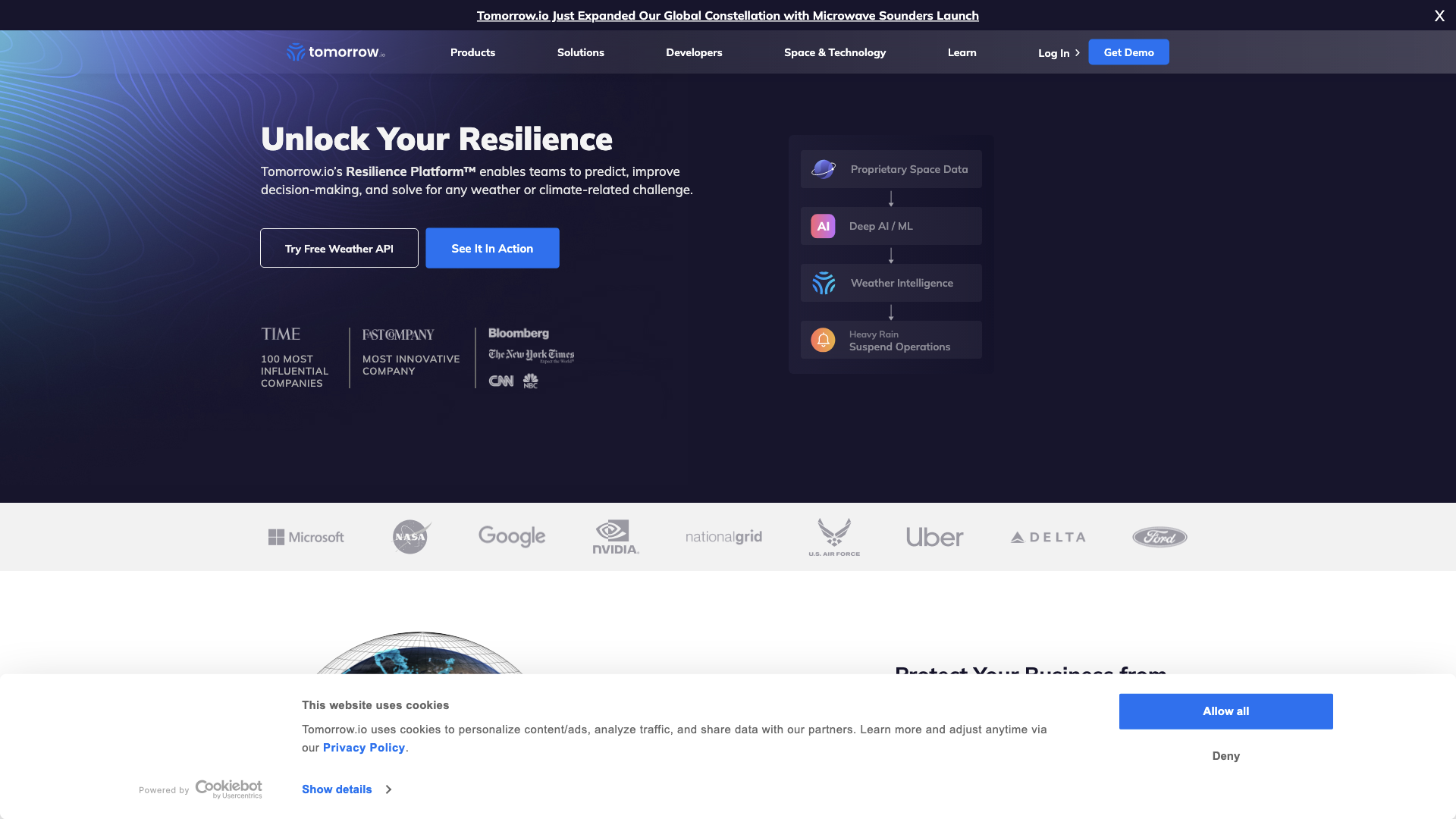Click the Developers menu tab
Viewport: 1456px width, 819px height.
[x=694, y=52]
